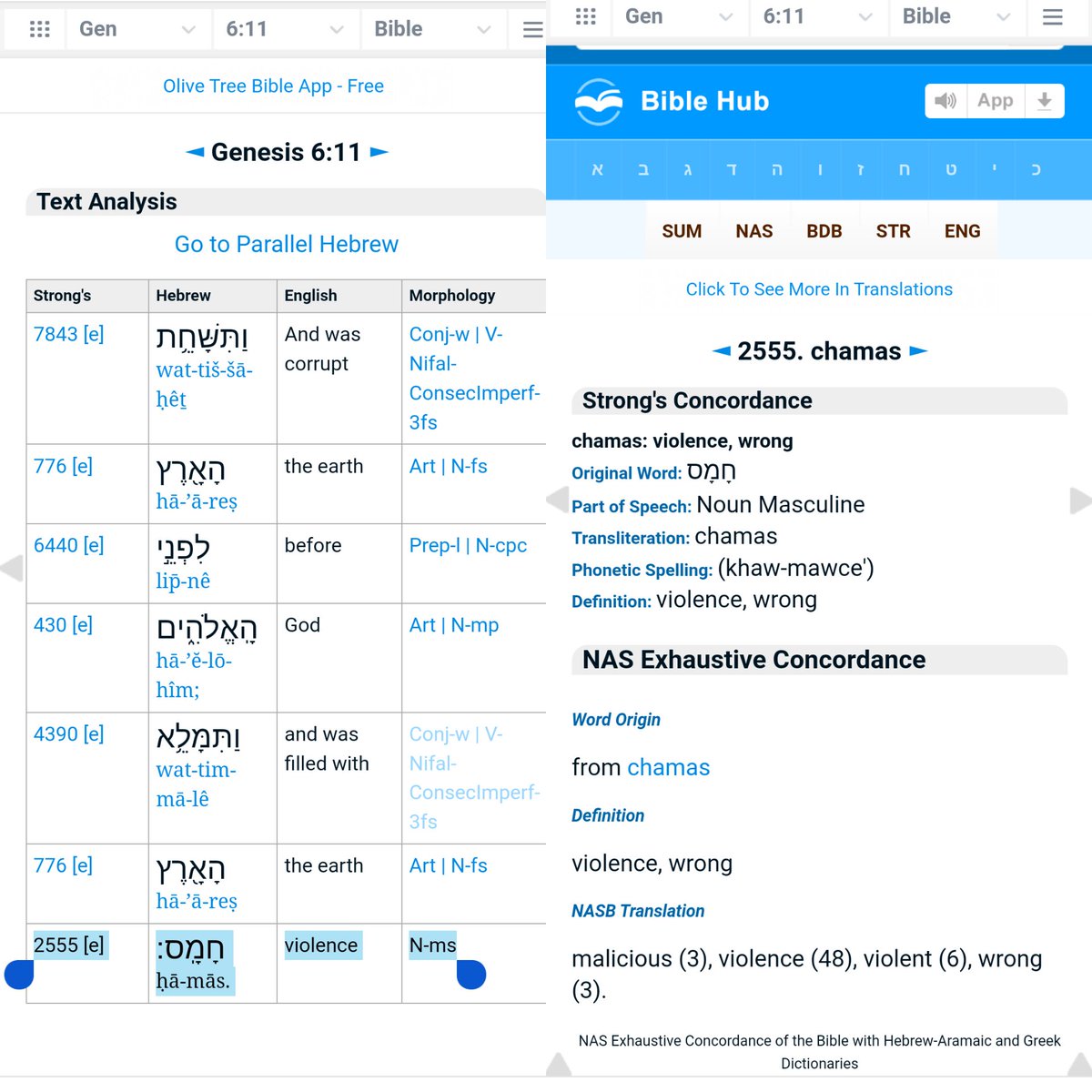Viewport: 1092px width, 1092px height.
Task: Open the Gen book dropdown in right panel
Action: (679, 16)
